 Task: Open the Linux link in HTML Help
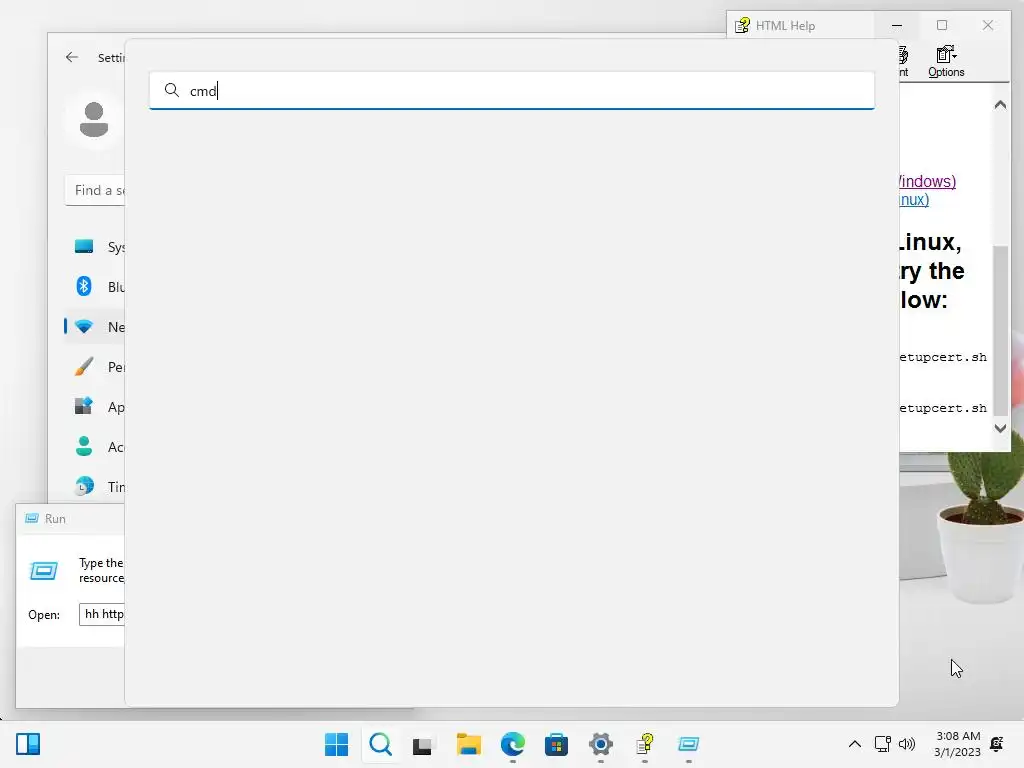tap(914, 200)
